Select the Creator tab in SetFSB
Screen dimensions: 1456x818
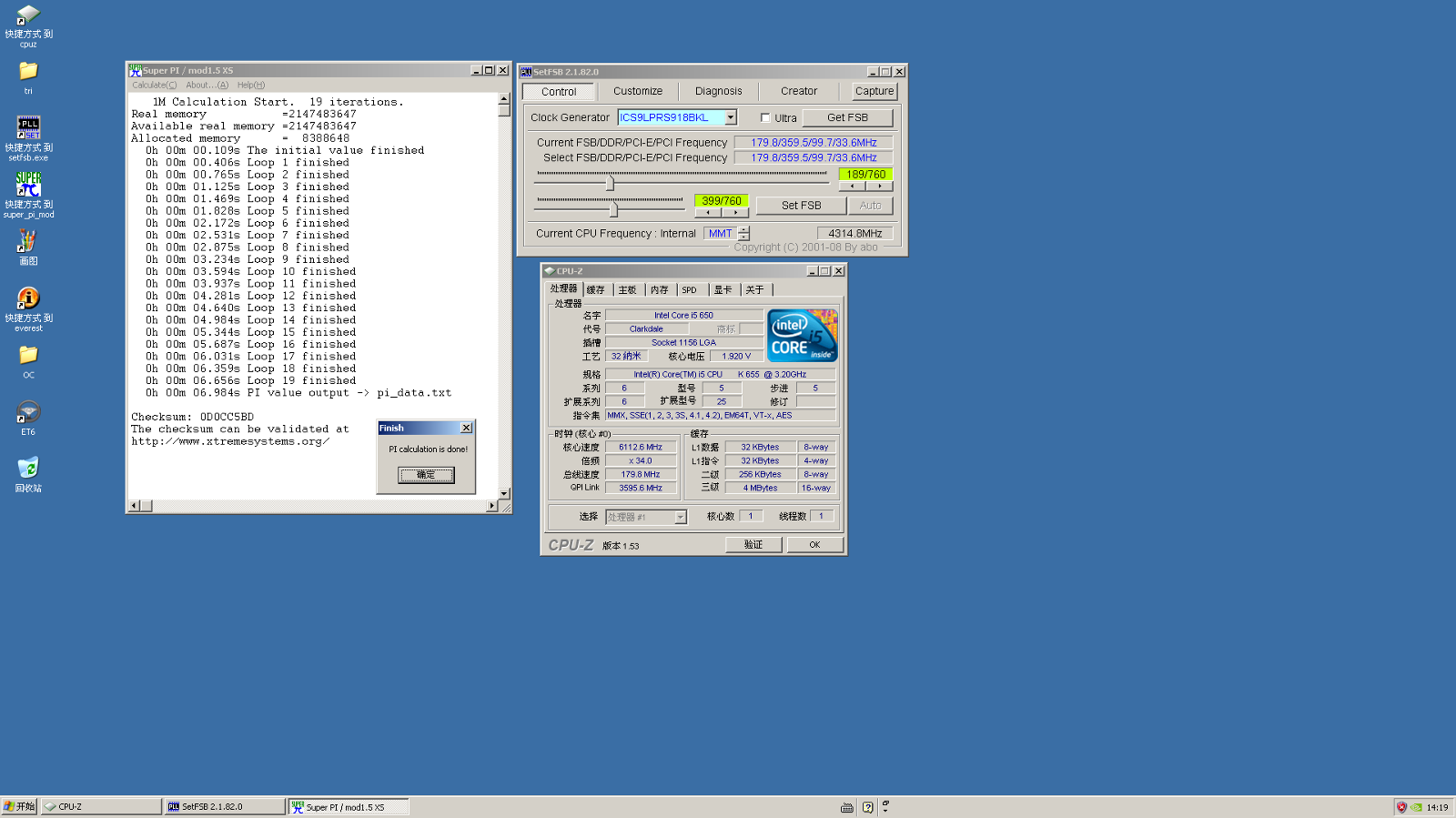coord(799,91)
